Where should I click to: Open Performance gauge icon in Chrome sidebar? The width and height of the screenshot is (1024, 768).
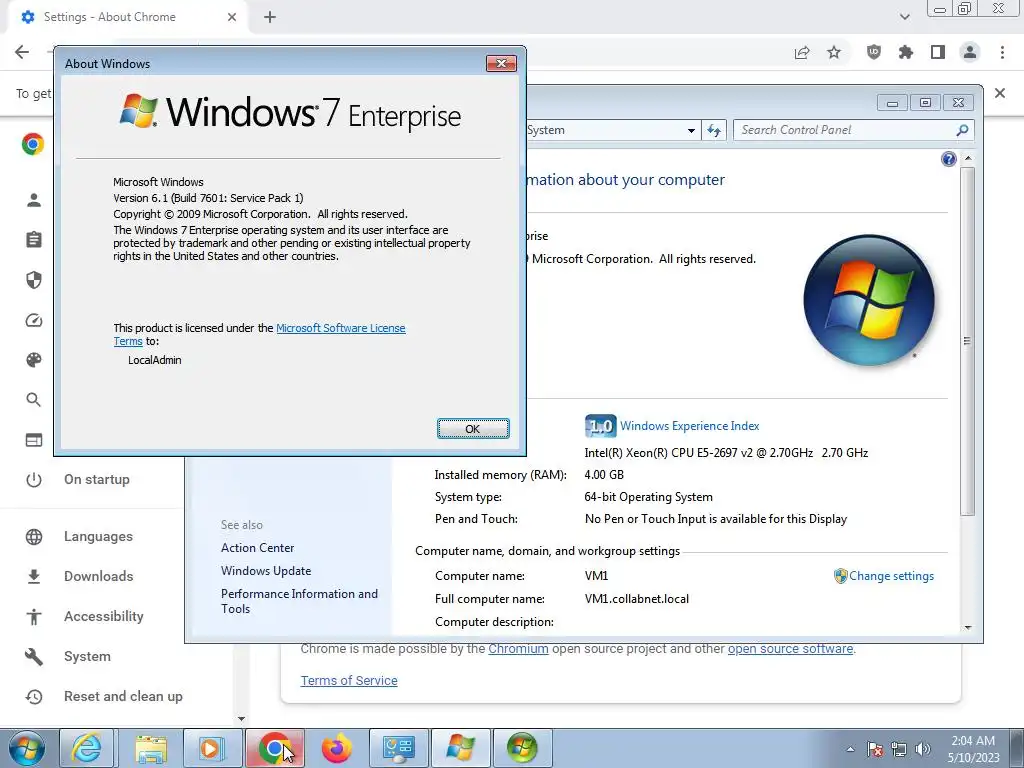click(x=34, y=320)
